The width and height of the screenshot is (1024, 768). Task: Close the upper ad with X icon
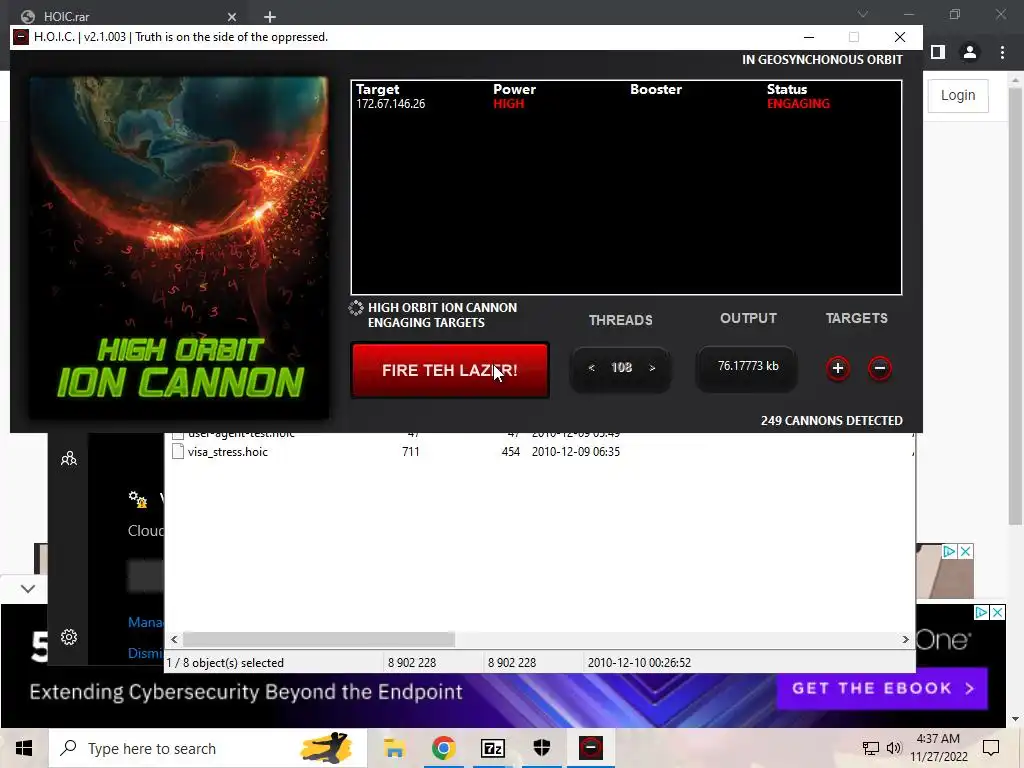[x=966, y=552]
